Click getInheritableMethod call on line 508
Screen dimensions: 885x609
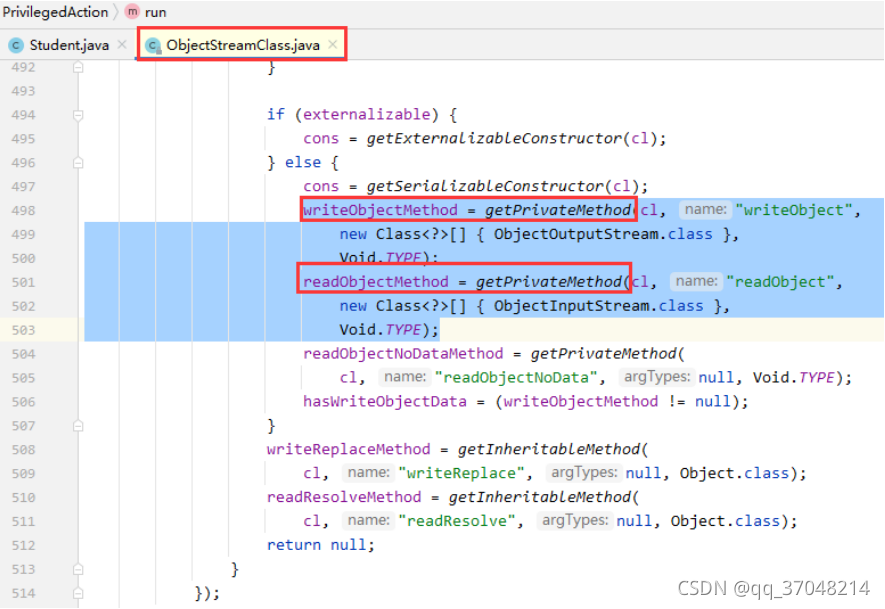click(x=549, y=449)
